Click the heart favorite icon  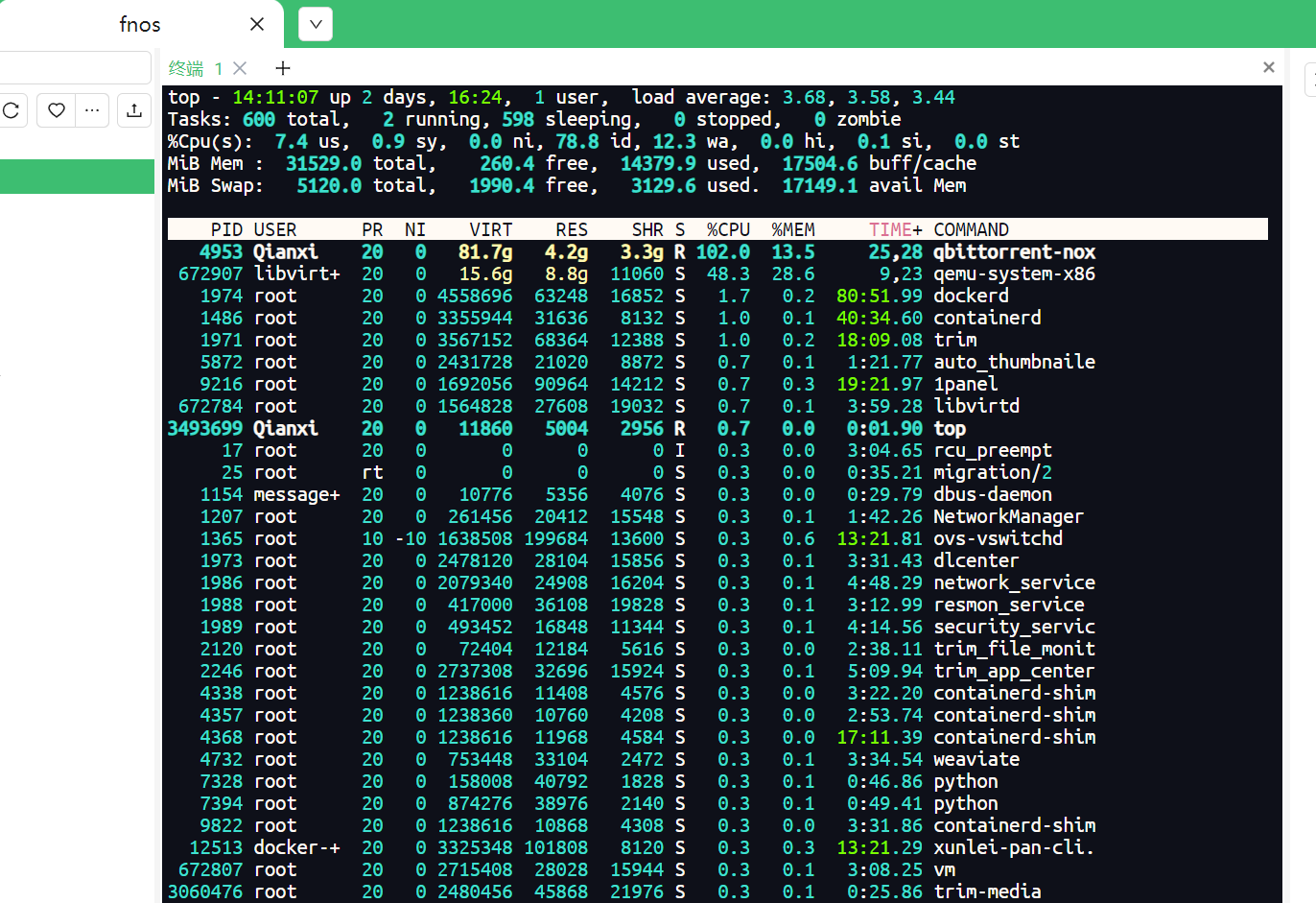pos(57,110)
